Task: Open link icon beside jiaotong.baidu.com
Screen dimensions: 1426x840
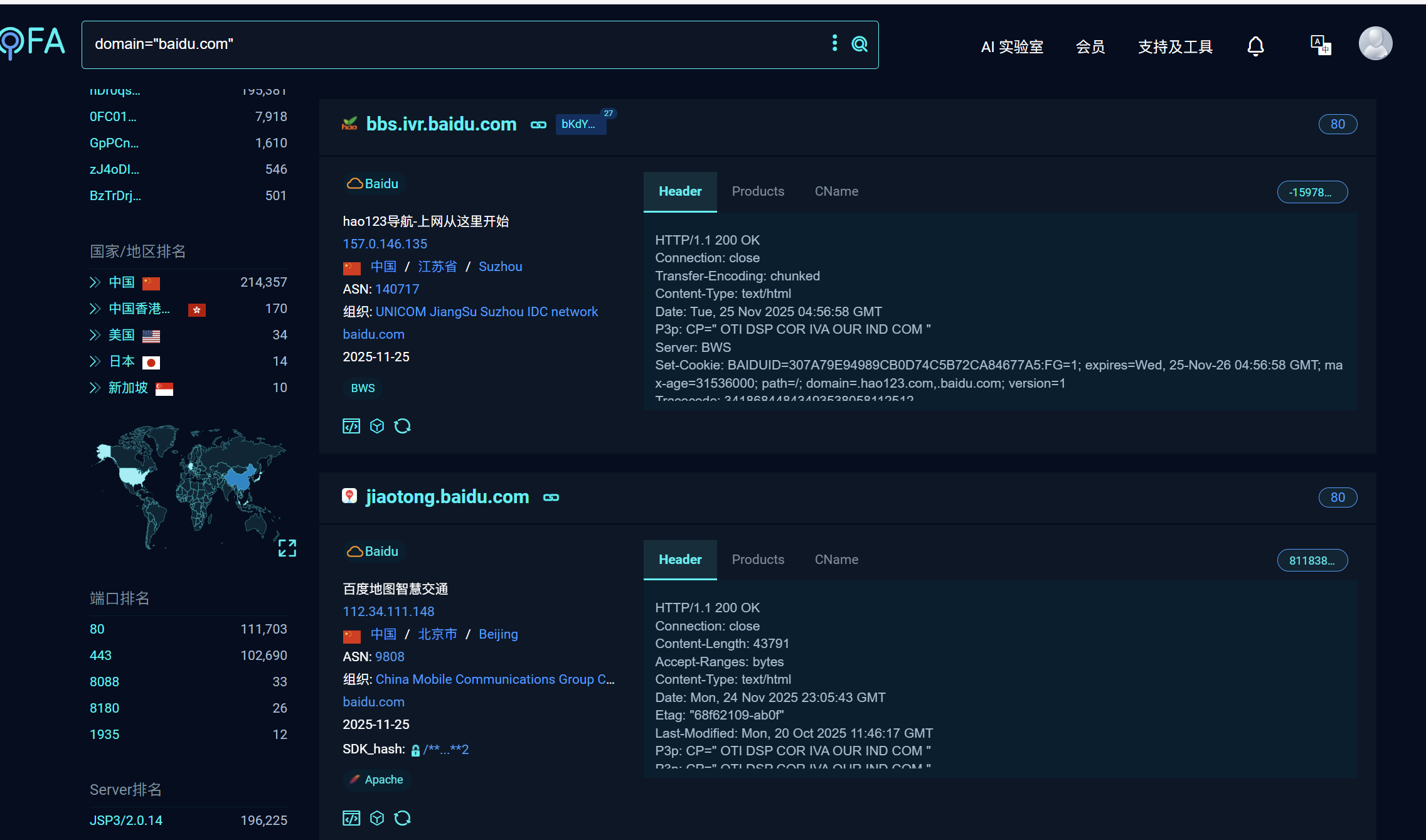Action: pyautogui.click(x=551, y=497)
